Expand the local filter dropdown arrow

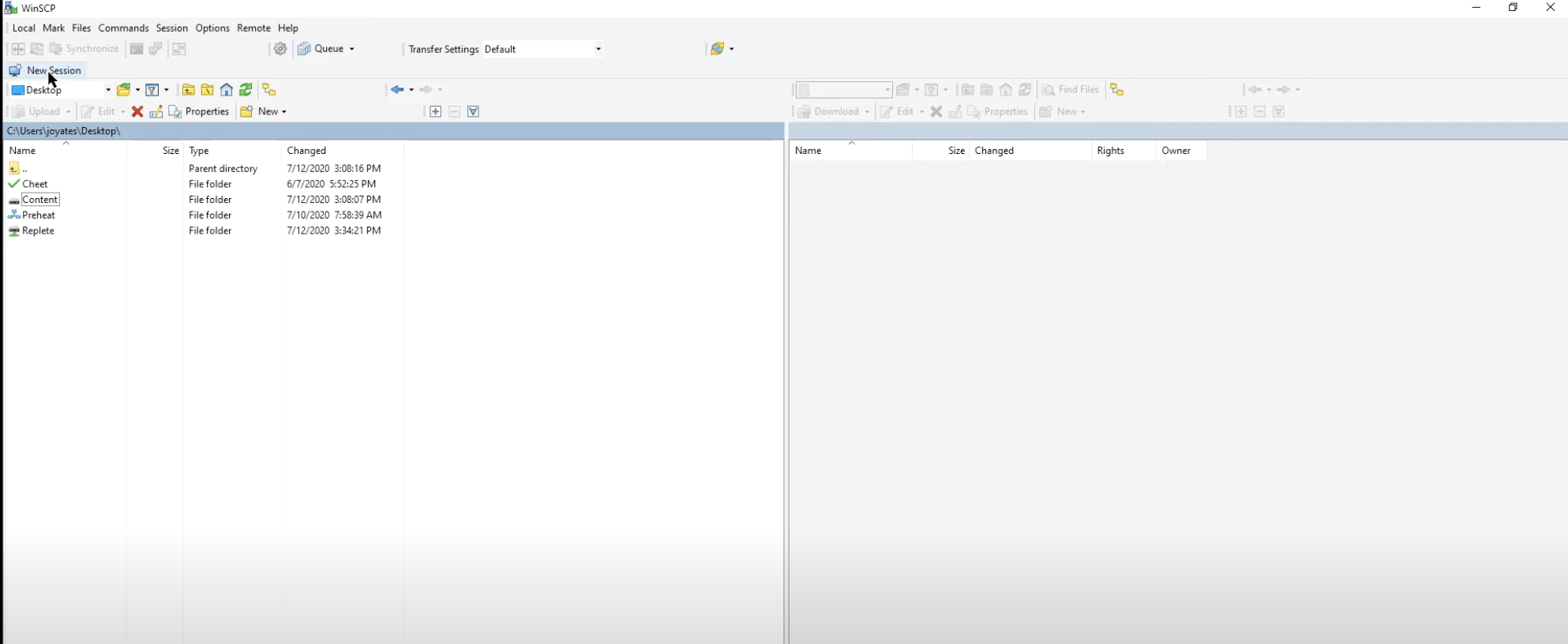(x=167, y=90)
